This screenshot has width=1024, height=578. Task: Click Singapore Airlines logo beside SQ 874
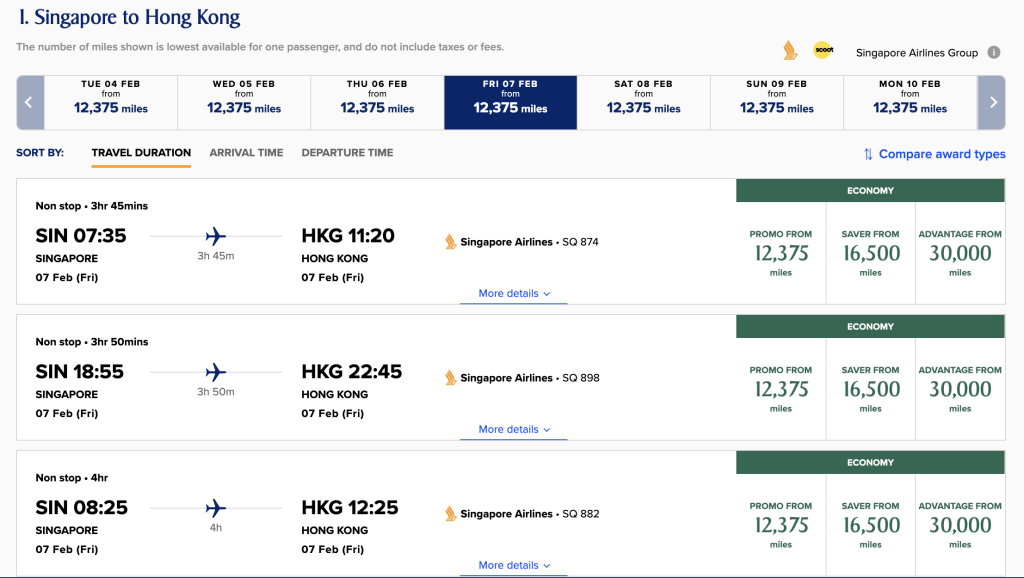(x=451, y=242)
